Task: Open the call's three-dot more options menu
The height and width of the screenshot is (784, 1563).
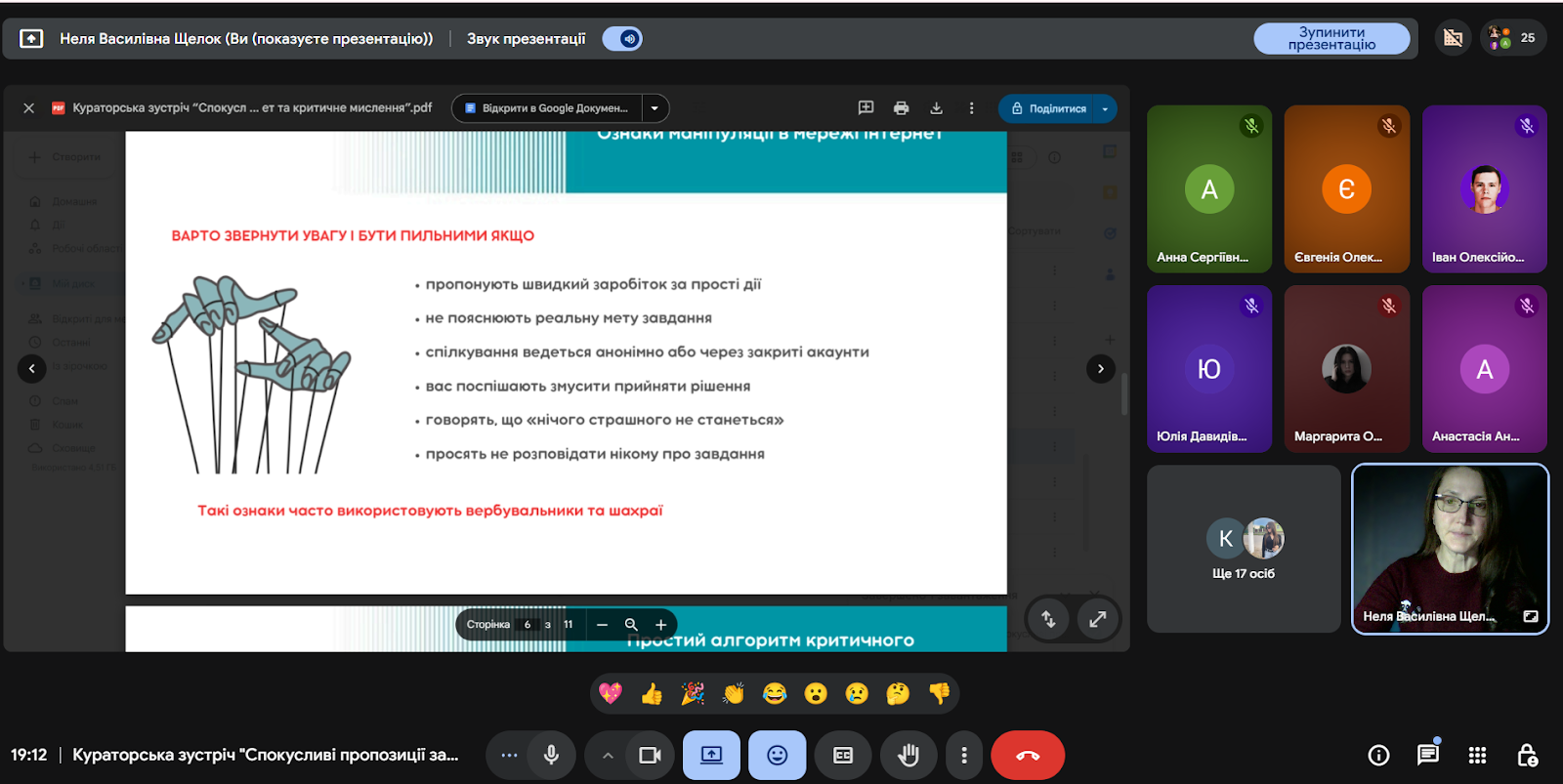Action: 964,755
